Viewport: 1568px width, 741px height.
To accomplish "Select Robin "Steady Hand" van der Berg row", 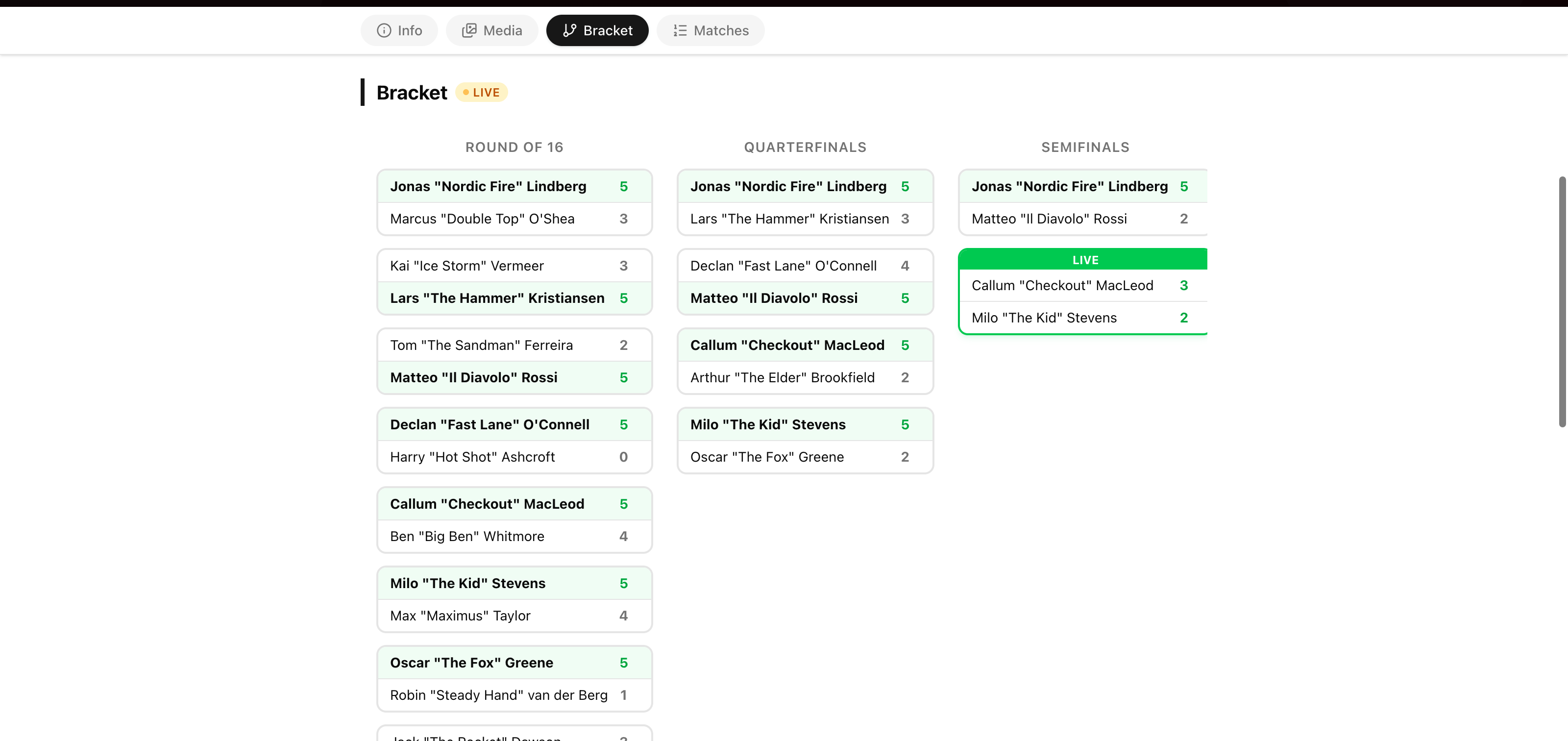I will (514, 695).
